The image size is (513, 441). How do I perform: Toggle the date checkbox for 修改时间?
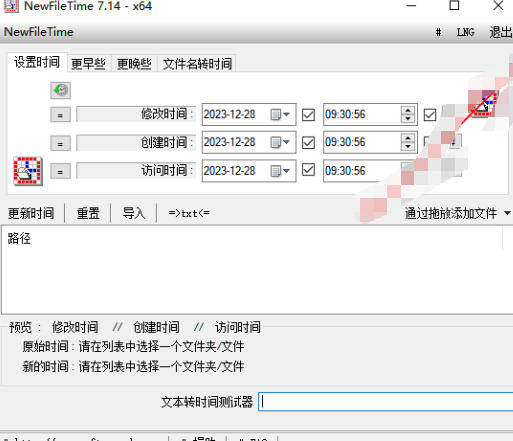coord(308,115)
